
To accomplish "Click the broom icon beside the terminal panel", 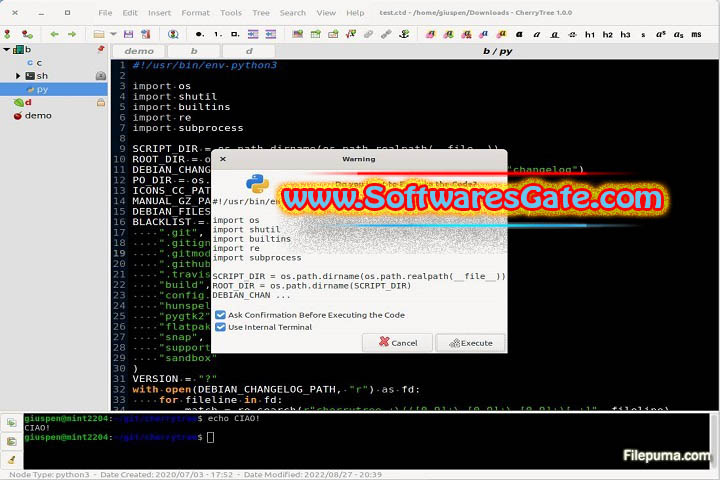I will 11,459.
